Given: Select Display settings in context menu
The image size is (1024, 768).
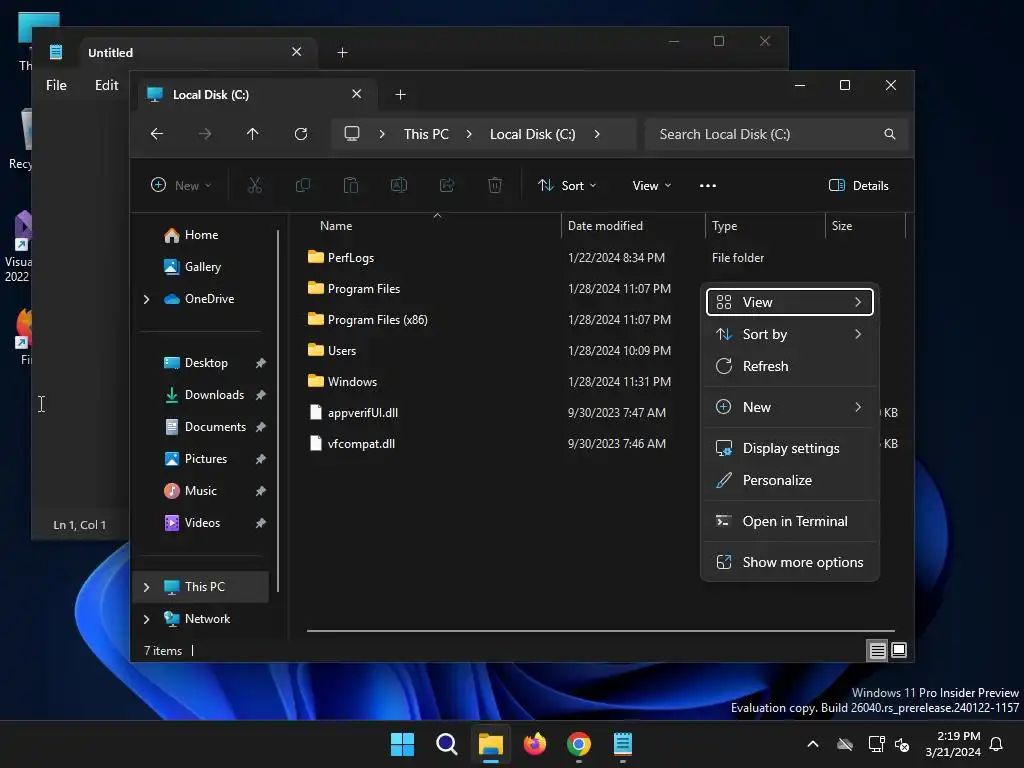Looking at the screenshot, I should [790, 449].
